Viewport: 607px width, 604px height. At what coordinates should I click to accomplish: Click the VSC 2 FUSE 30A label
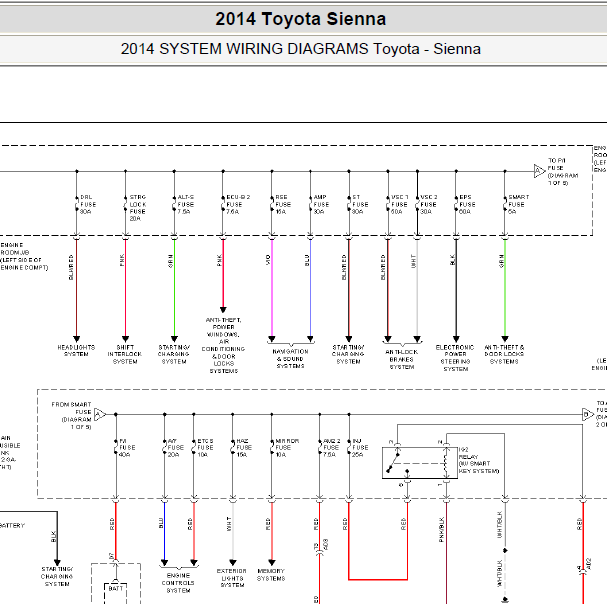pyautogui.click(x=429, y=204)
